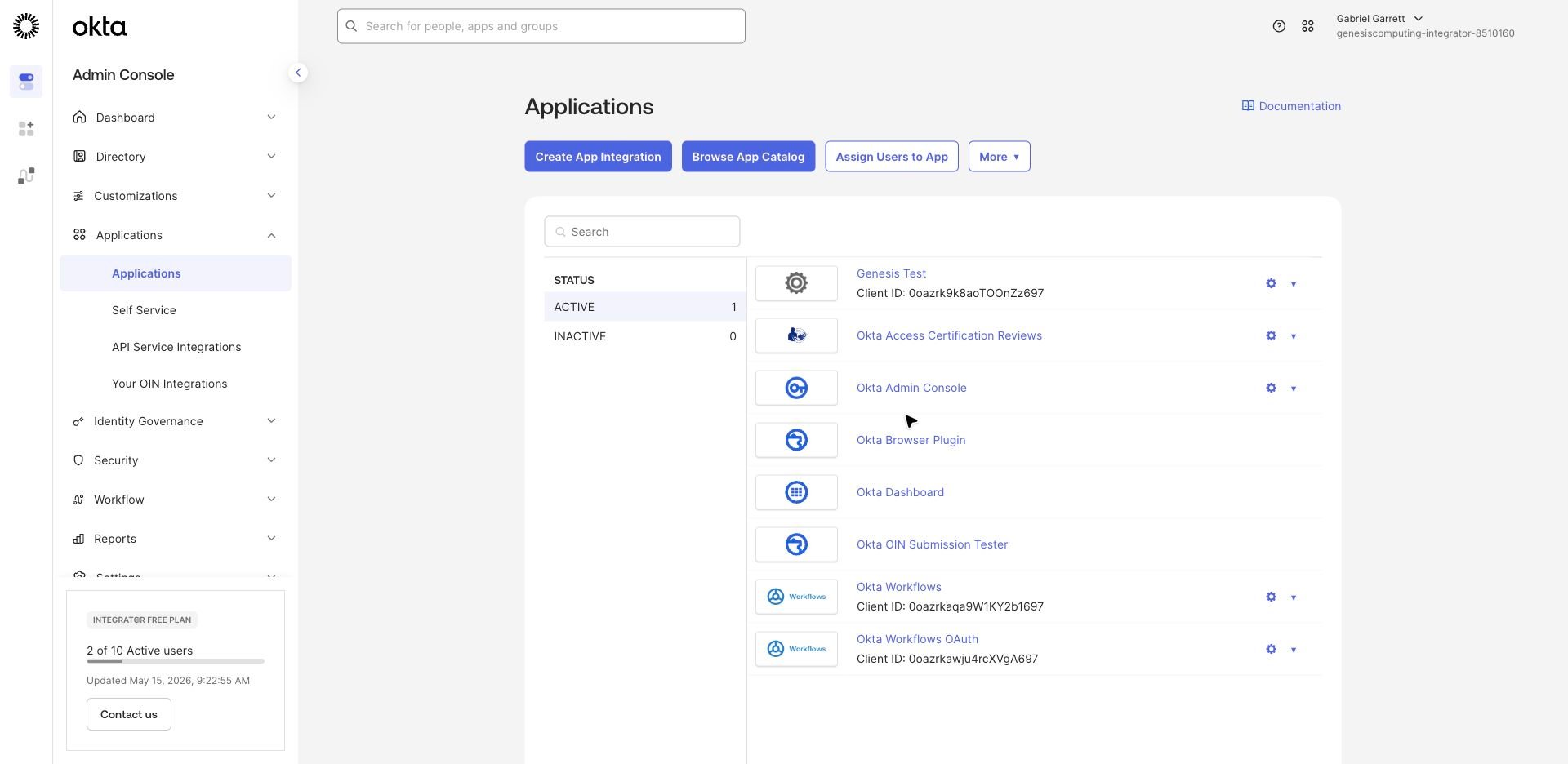
Task: Click the Security shield icon in sidebar
Action: click(x=78, y=460)
